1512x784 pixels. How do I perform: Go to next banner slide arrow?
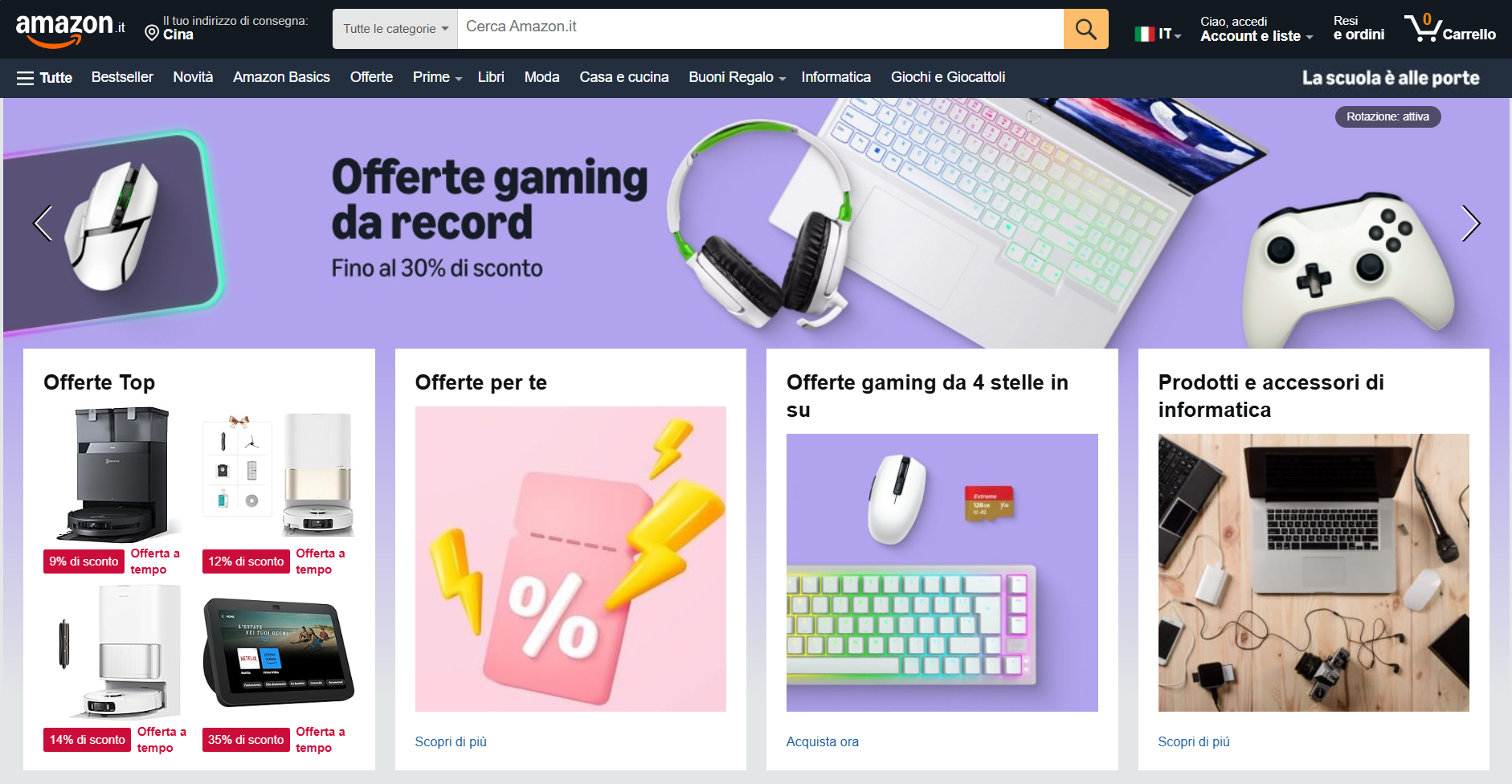pyautogui.click(x=1470, y=223)
